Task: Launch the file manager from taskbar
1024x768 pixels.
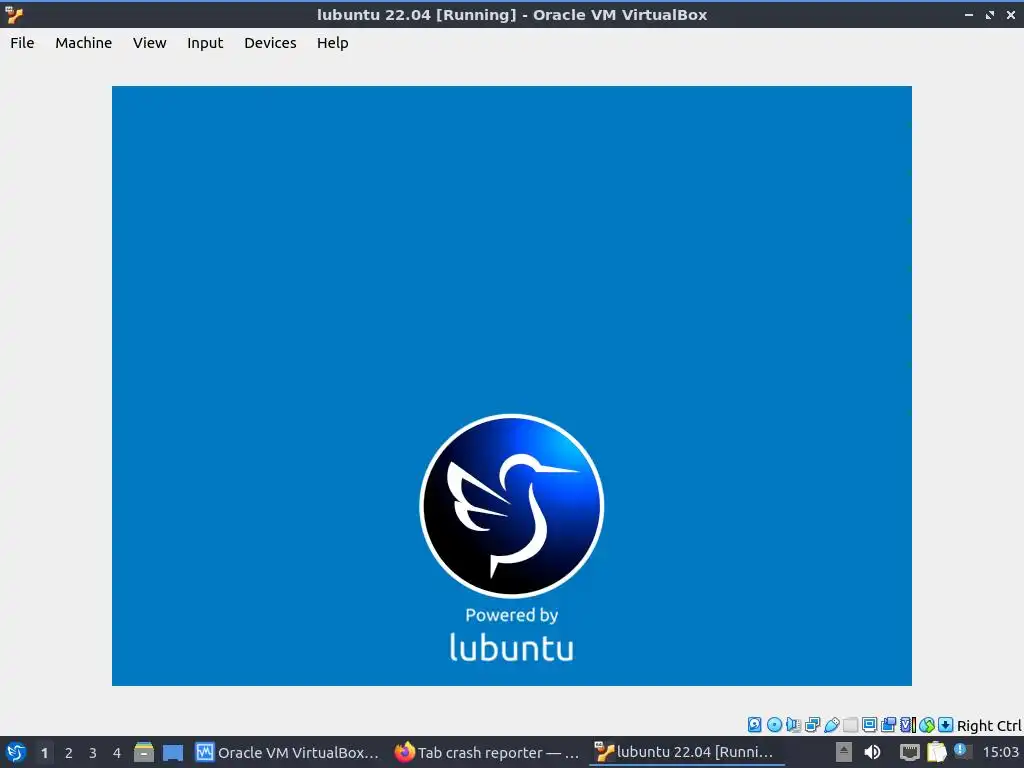Action: pyautogui.click(x=144, y=752)
